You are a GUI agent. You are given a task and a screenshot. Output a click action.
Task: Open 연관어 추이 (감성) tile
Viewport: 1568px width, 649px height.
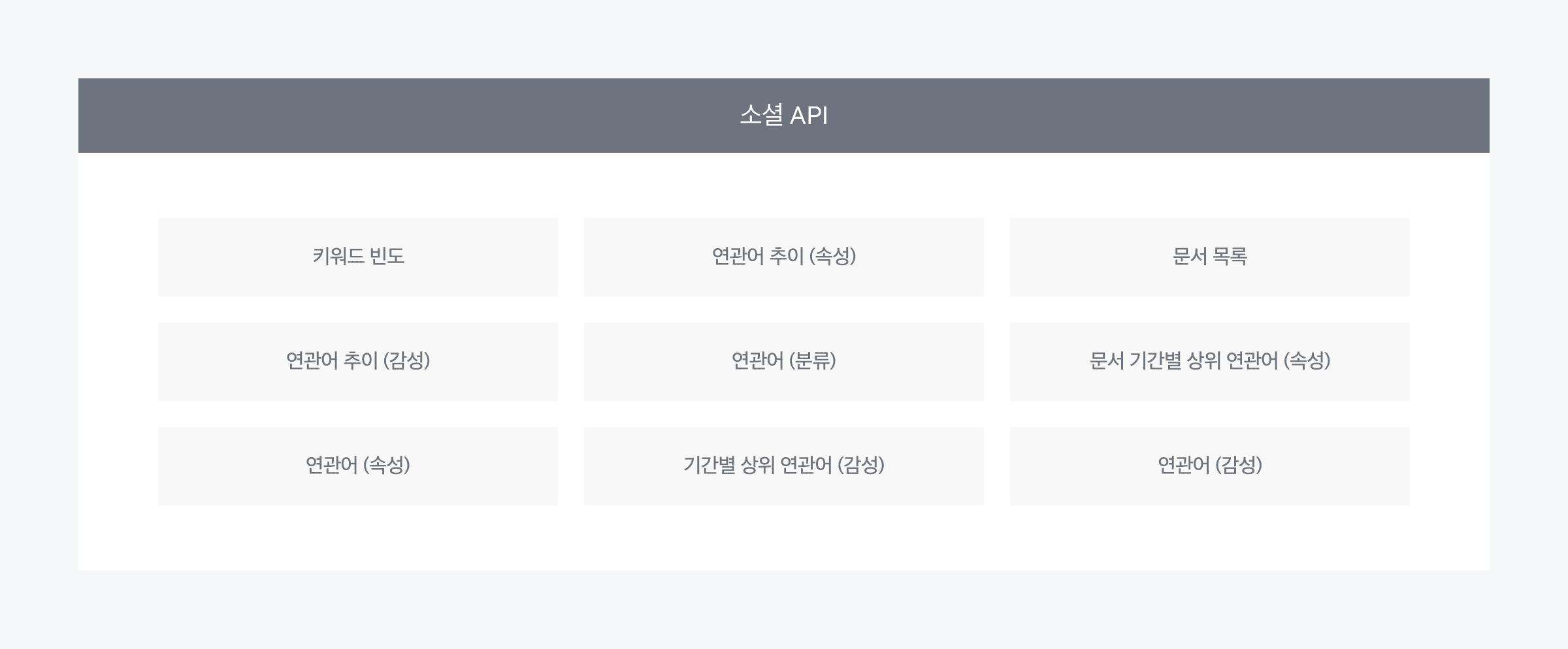pos(358,361)
